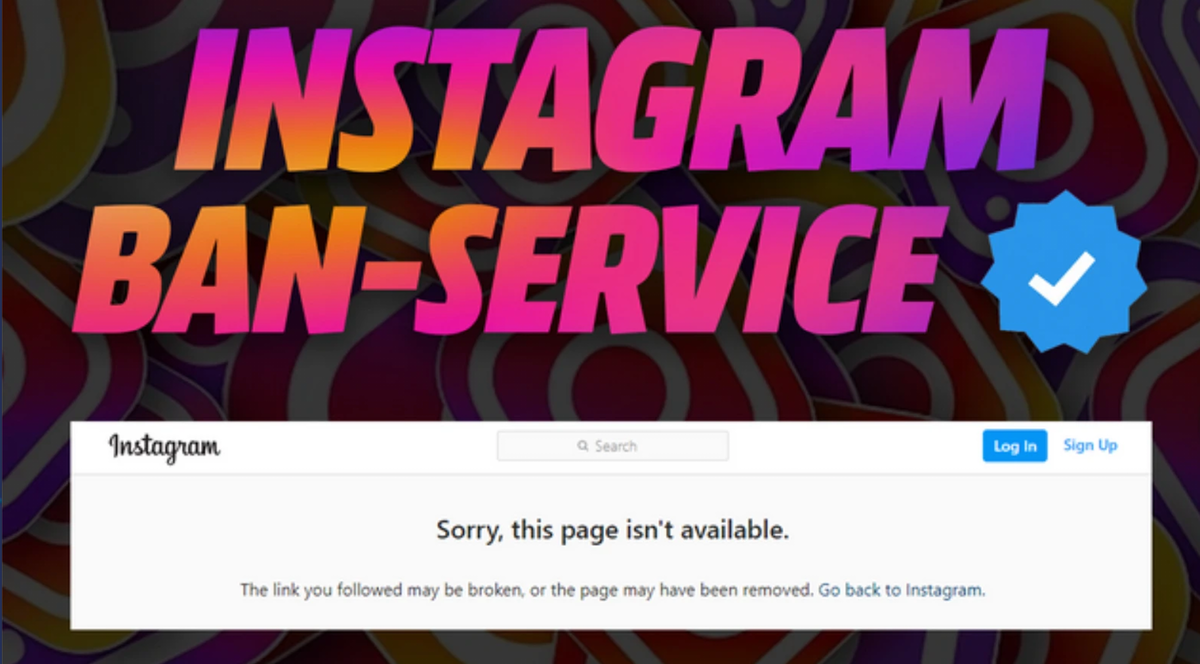Click "The link you followed may be broken" text
The width and height of the screenshot is (1200, 664).
[x=383, y=590]
